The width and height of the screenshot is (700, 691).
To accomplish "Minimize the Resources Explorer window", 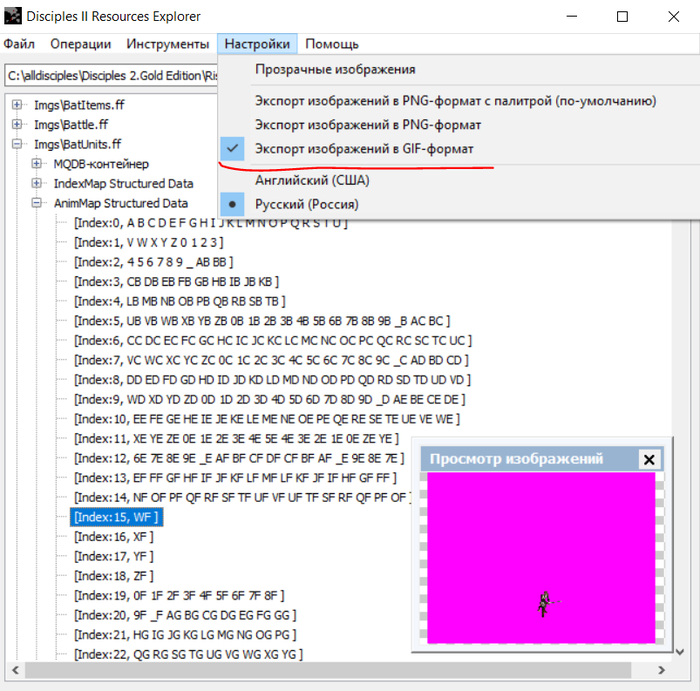I will pos(577,17).
